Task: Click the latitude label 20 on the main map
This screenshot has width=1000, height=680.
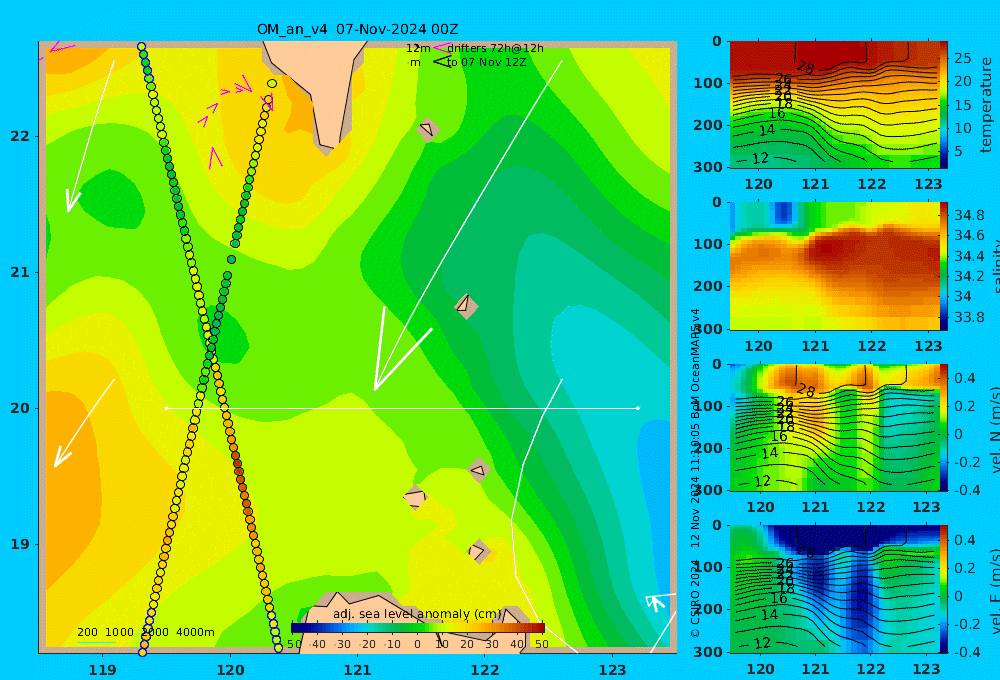Action: (19, 408)
